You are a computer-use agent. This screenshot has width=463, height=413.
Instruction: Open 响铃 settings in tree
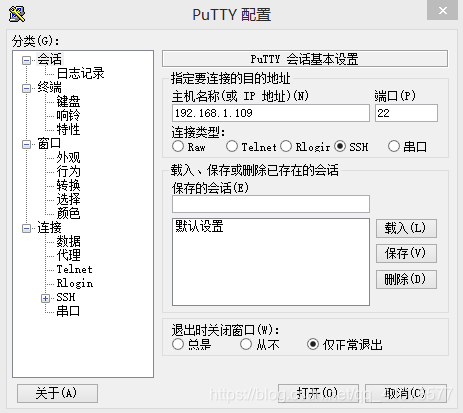click(x=68, y=115)
